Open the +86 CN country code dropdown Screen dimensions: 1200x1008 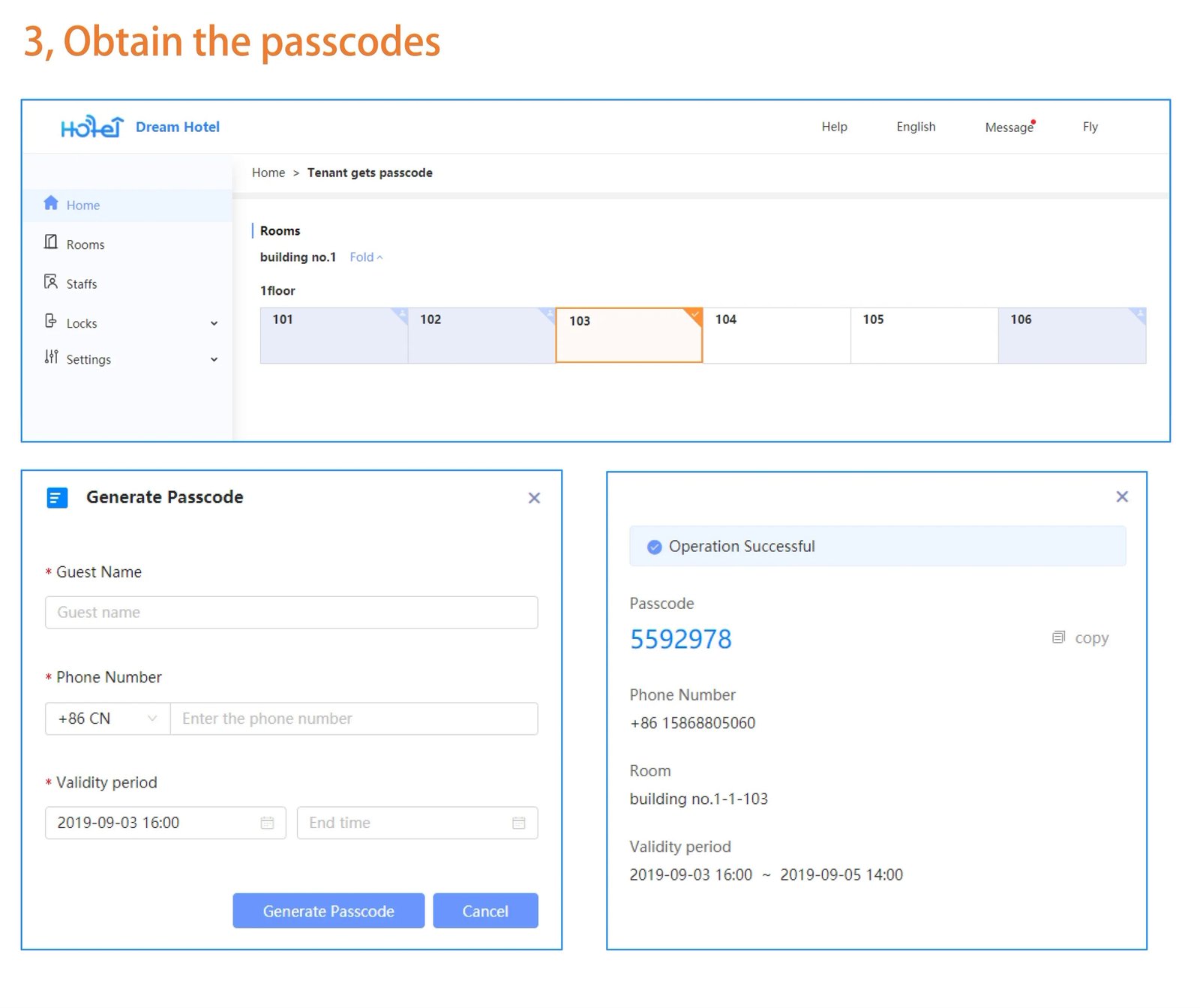(107, 718)
